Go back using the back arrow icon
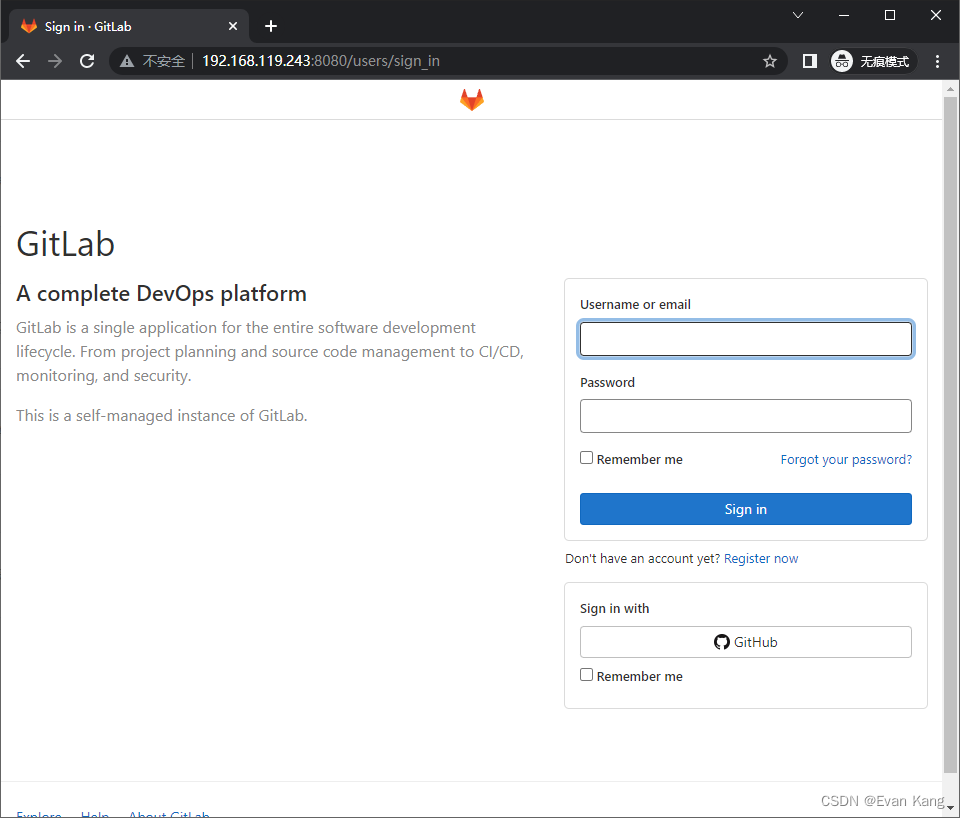The width and height of the screenshot is (960, 818). [23, 61]
